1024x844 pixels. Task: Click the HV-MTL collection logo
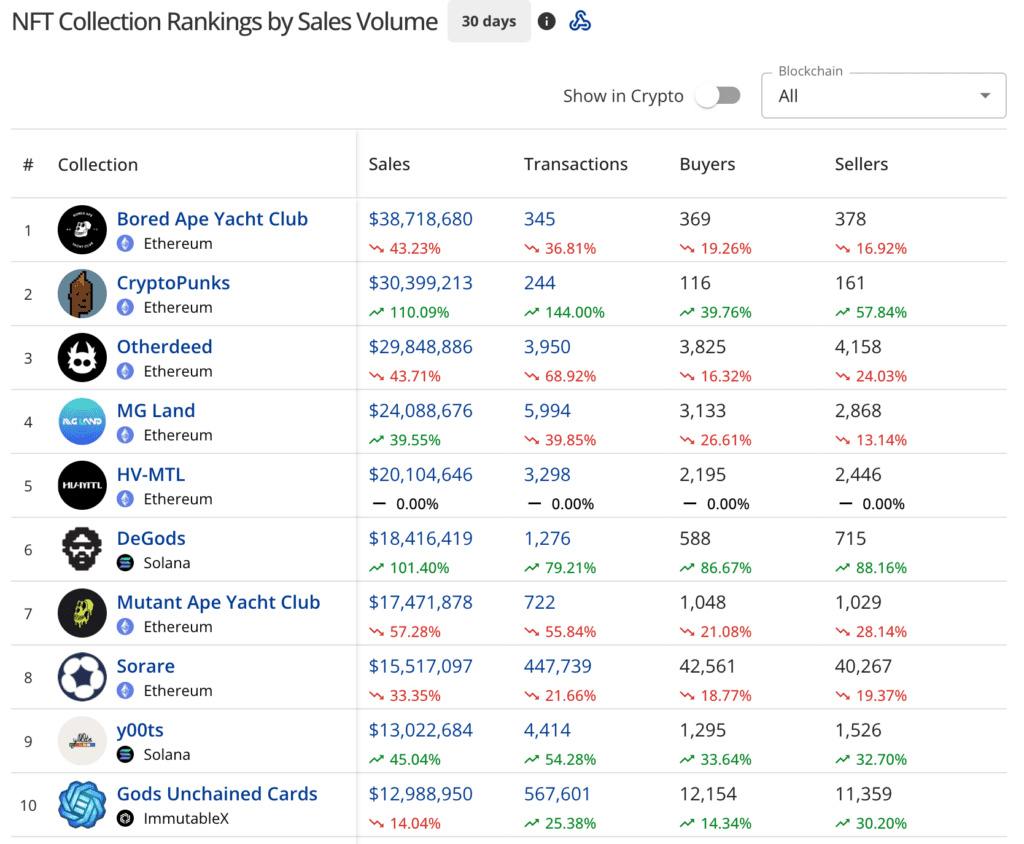(82, 486)
